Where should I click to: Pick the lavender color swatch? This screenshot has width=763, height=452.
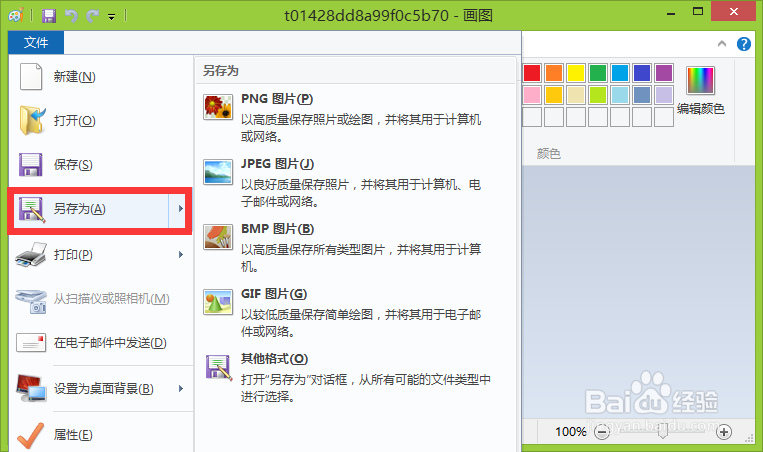(x=664, y=95)
